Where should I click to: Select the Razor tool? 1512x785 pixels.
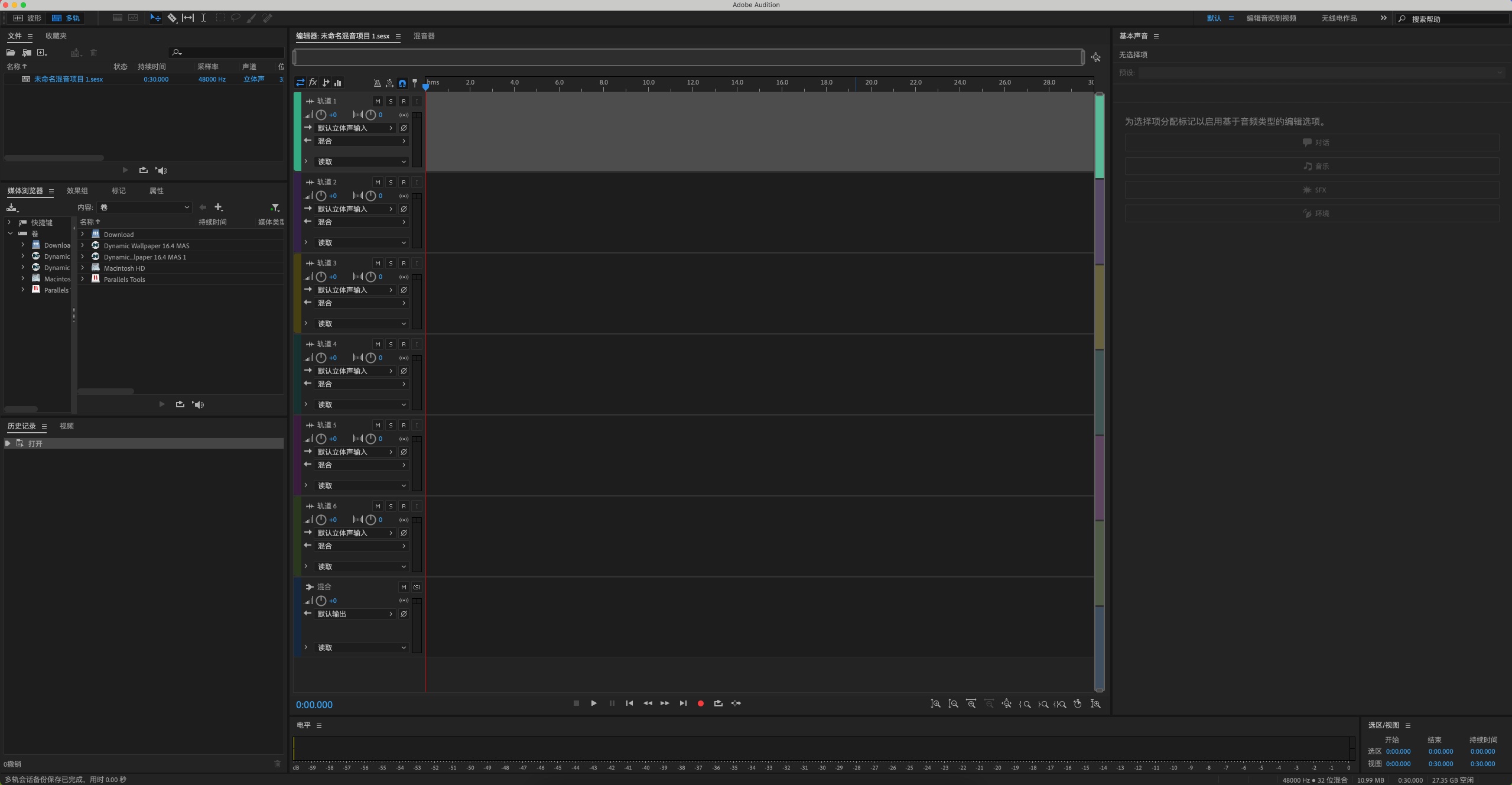point(172,18)
